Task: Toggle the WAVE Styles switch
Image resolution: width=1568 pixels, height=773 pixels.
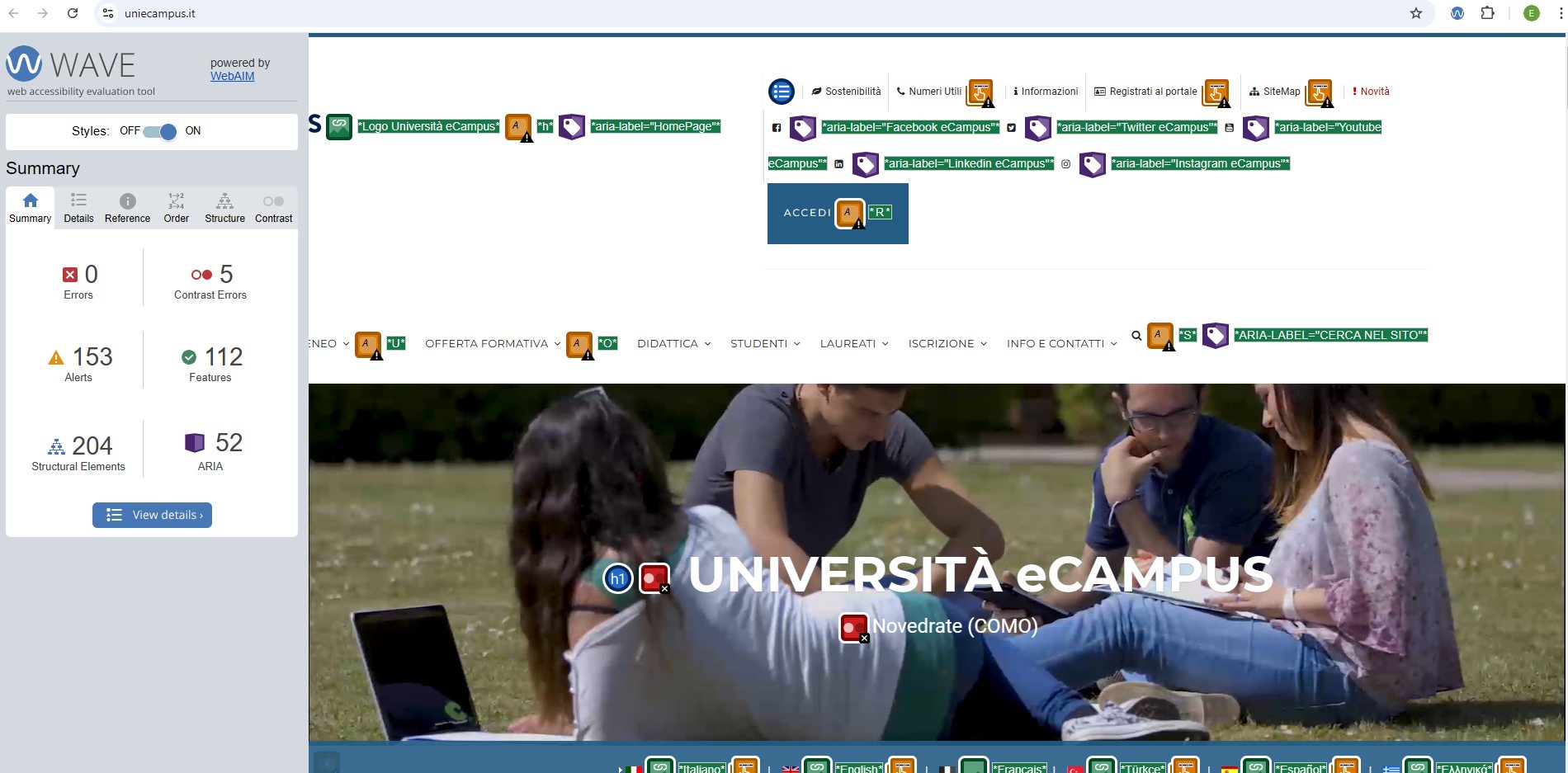Action: point(159,131)
